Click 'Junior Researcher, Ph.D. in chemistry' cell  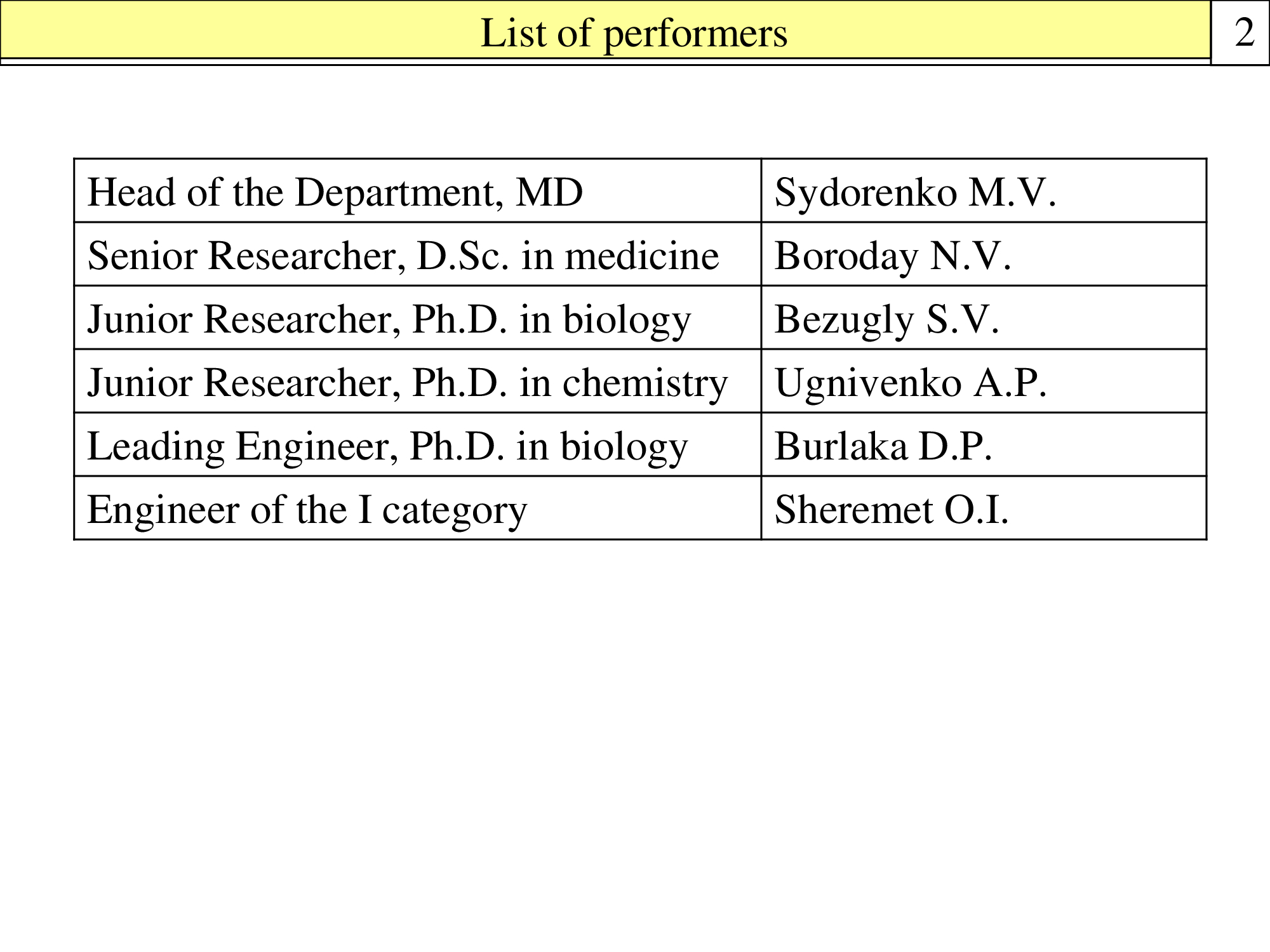(x=418, y=381)
